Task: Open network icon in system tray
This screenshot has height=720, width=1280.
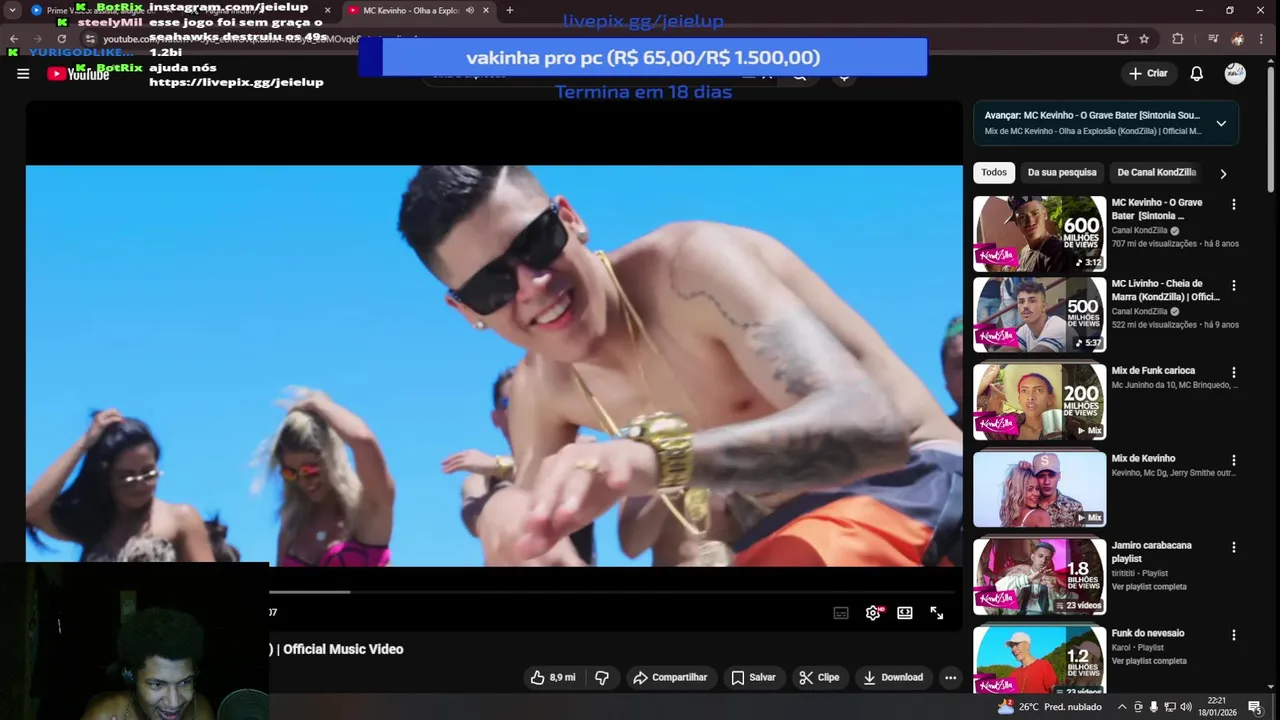Action: [x=1170, y=707]
